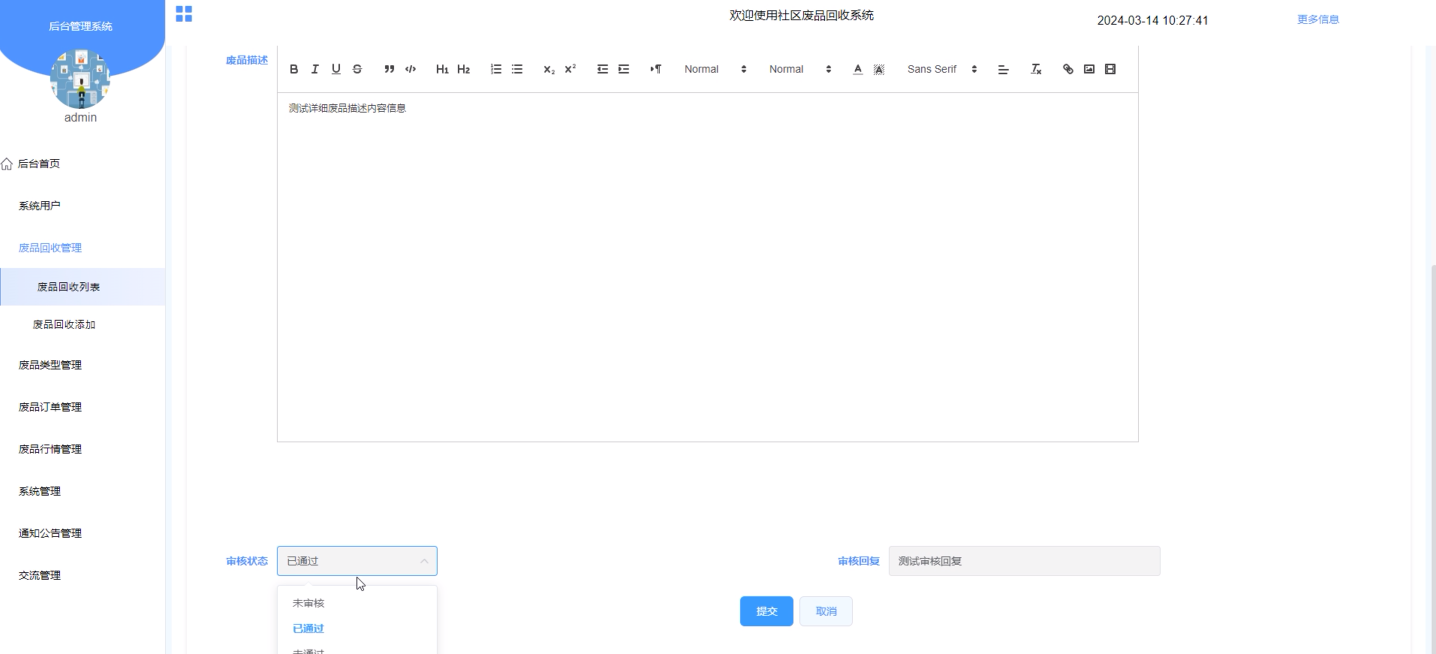The height and width of the screenshot is (654, 1436).
Task: Insert an image via the image icon
Action: [x=1089, y=69]
